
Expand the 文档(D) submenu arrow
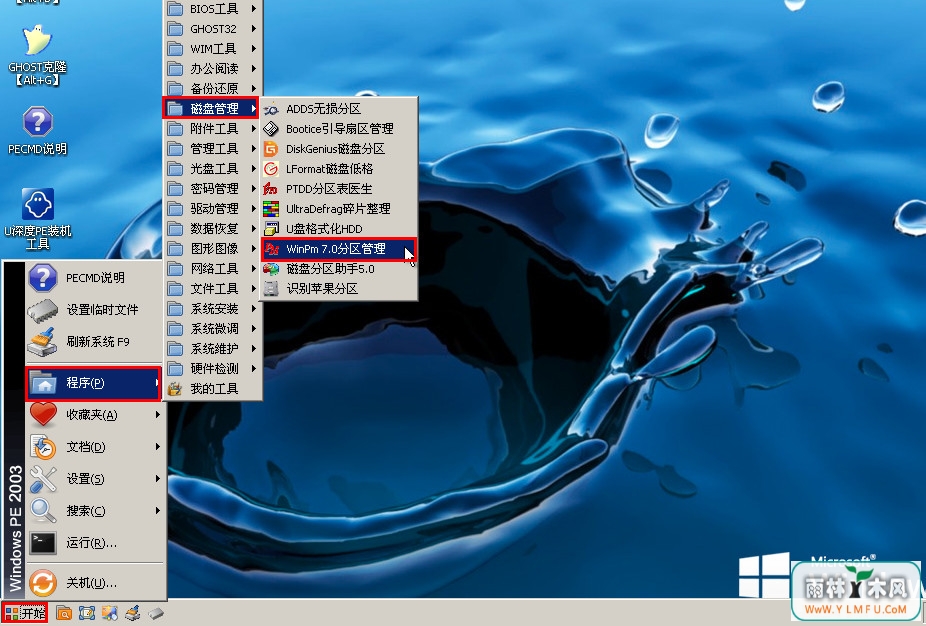coord(158,447)
